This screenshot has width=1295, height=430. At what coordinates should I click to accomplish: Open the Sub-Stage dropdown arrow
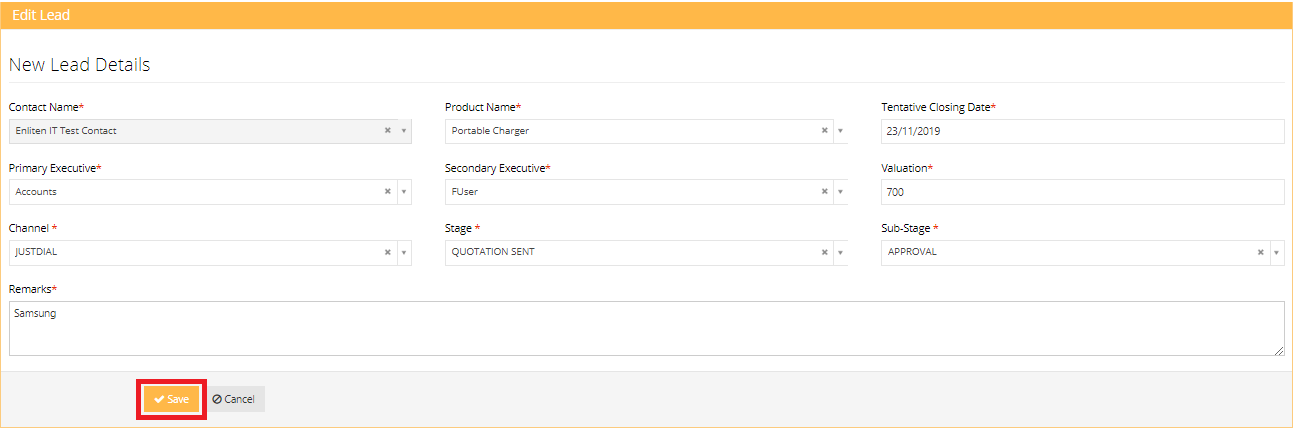tap(1277, 252)
